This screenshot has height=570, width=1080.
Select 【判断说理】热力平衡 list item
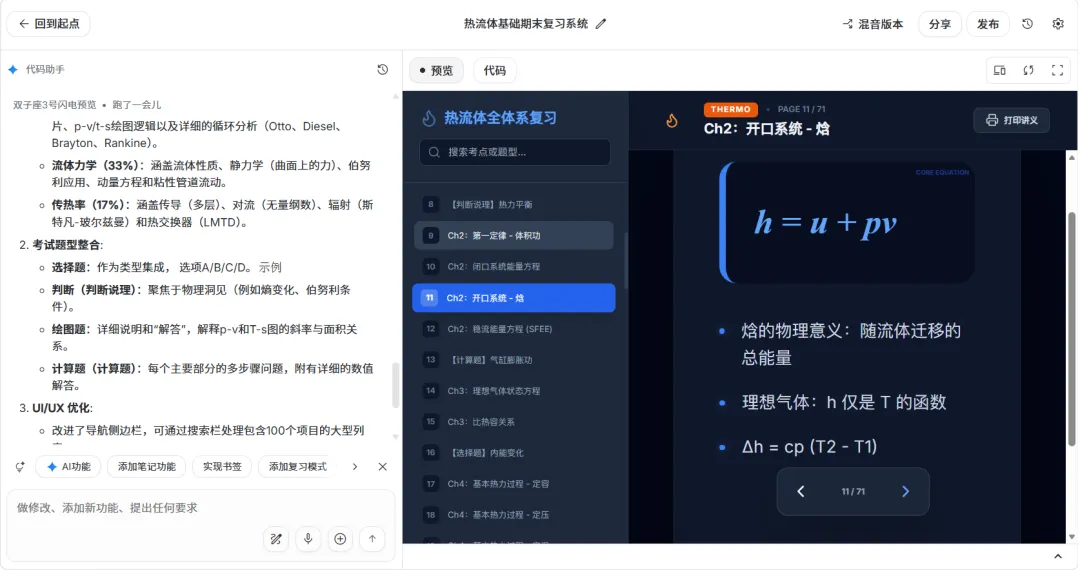pos(513,204)
